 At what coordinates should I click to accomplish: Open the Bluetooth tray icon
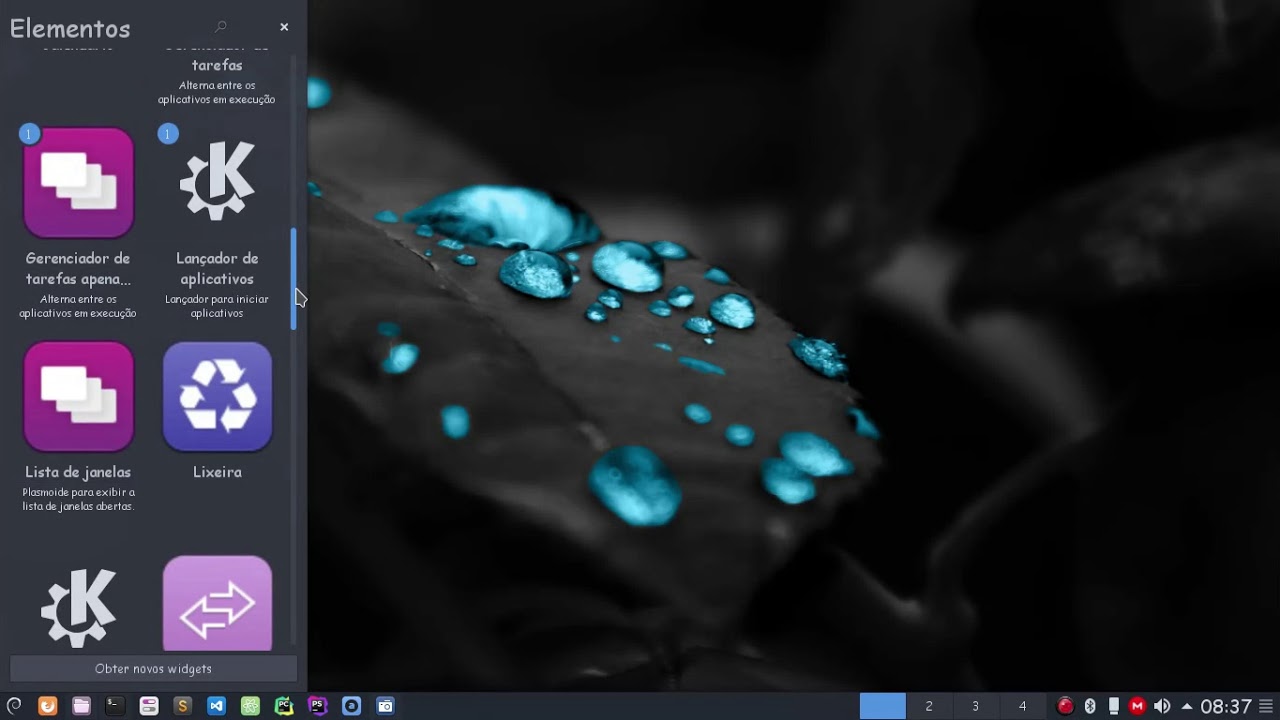pos(1090,706)
